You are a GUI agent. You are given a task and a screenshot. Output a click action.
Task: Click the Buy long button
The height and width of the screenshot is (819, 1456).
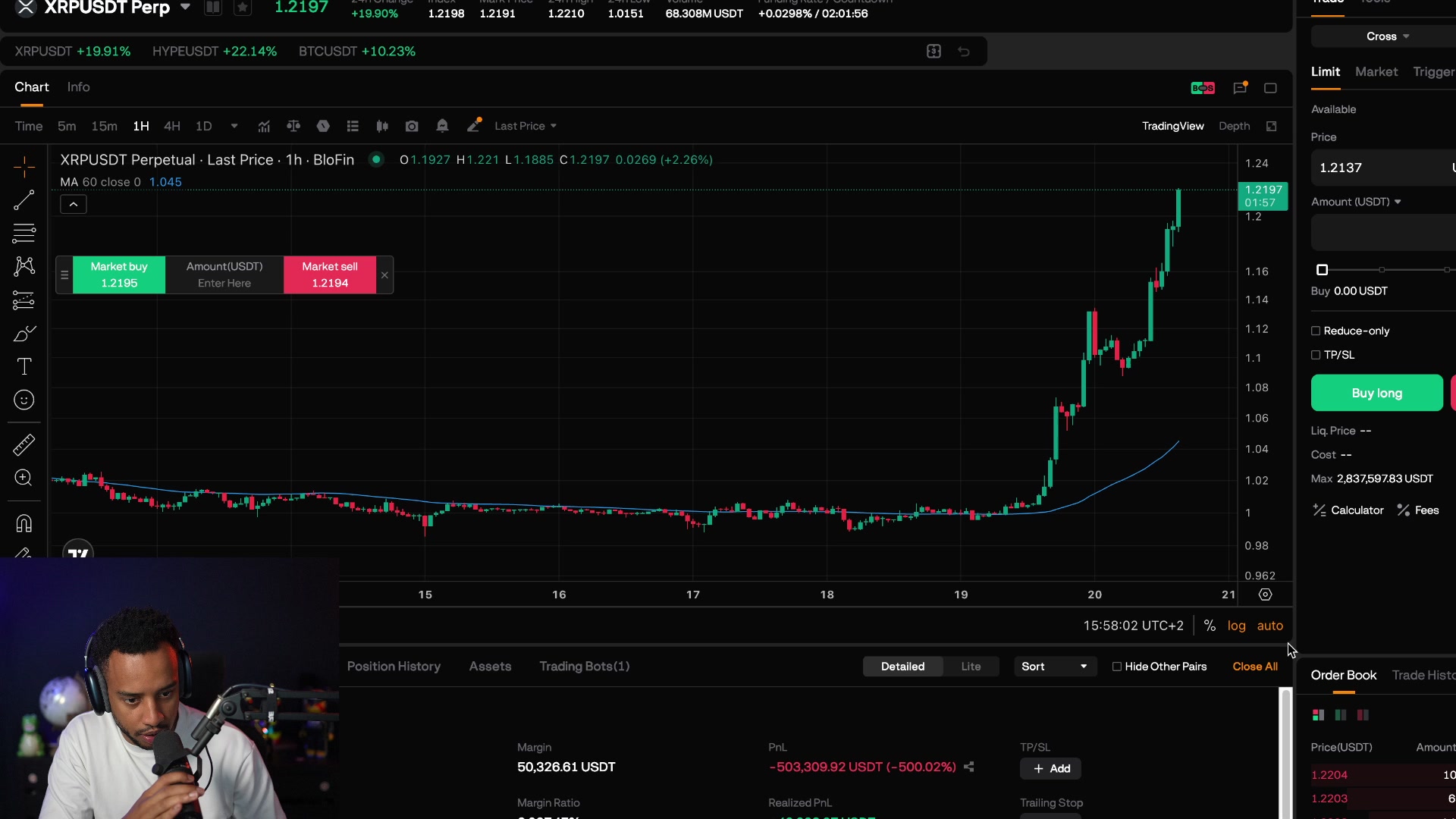(1376, 394)
